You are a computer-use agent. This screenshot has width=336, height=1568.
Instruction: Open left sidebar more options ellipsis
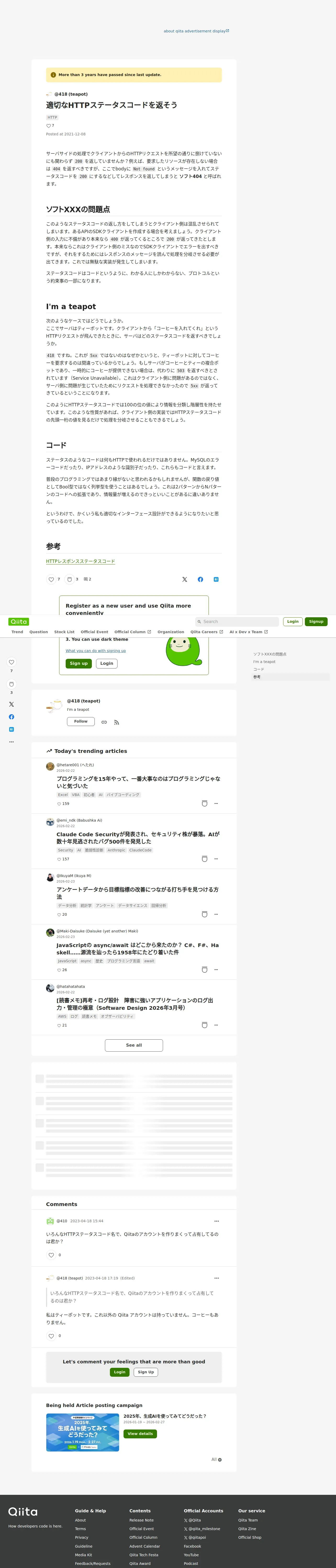click(11, 742)
